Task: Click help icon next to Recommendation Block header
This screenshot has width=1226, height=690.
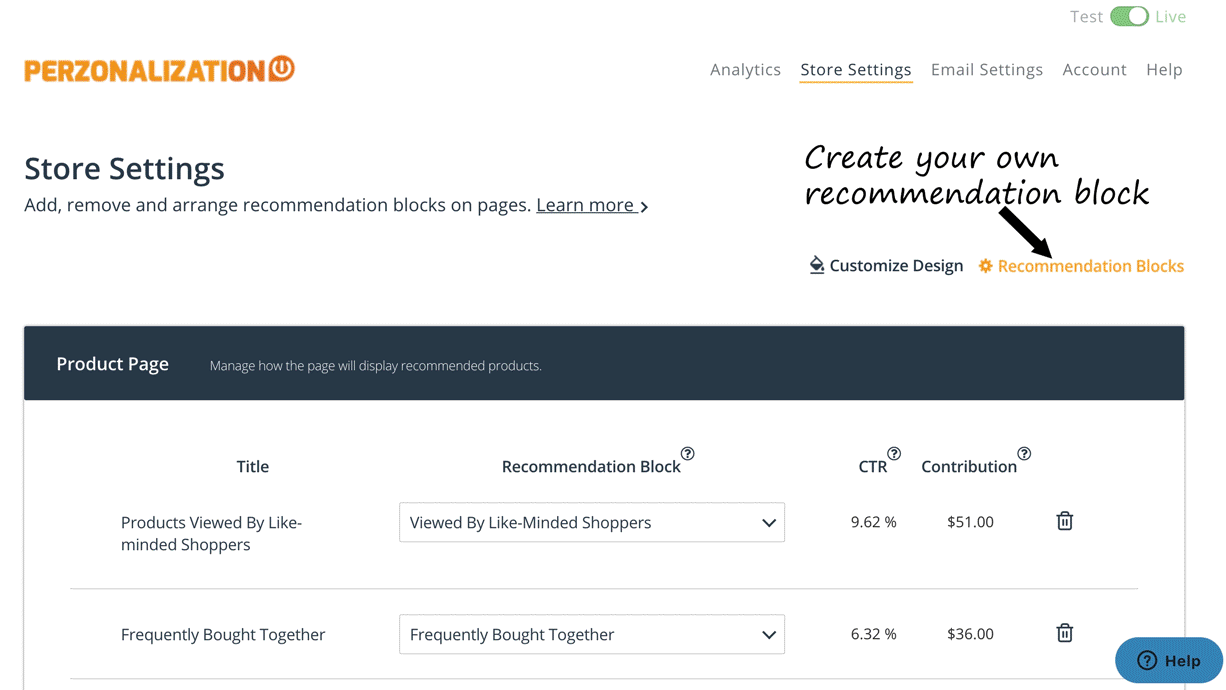Action: coord(688,454)
